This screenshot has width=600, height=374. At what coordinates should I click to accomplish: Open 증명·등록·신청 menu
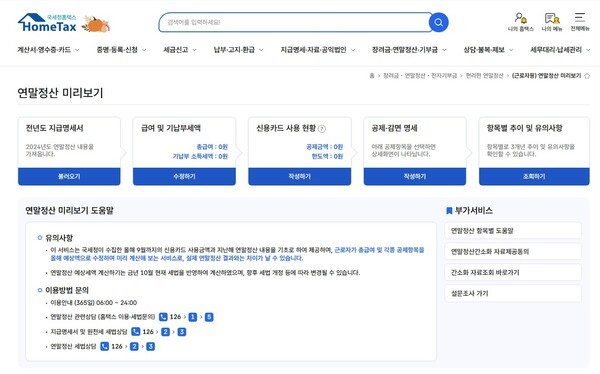point(117,50)
